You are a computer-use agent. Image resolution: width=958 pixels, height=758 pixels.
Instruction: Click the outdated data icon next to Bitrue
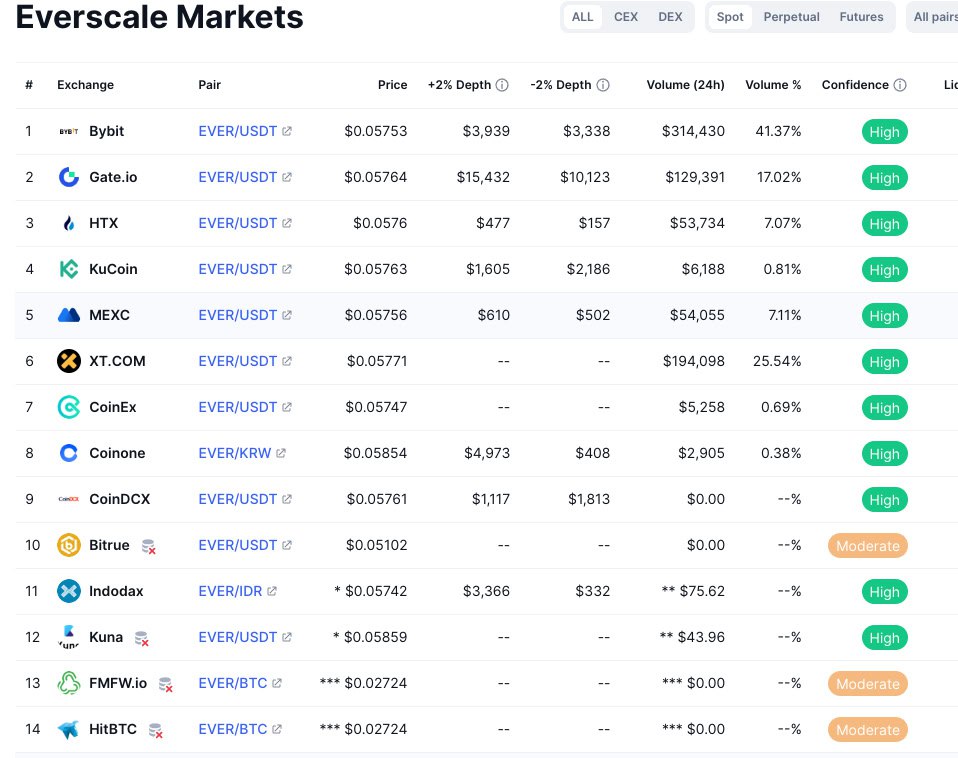(x=149, y=546)
